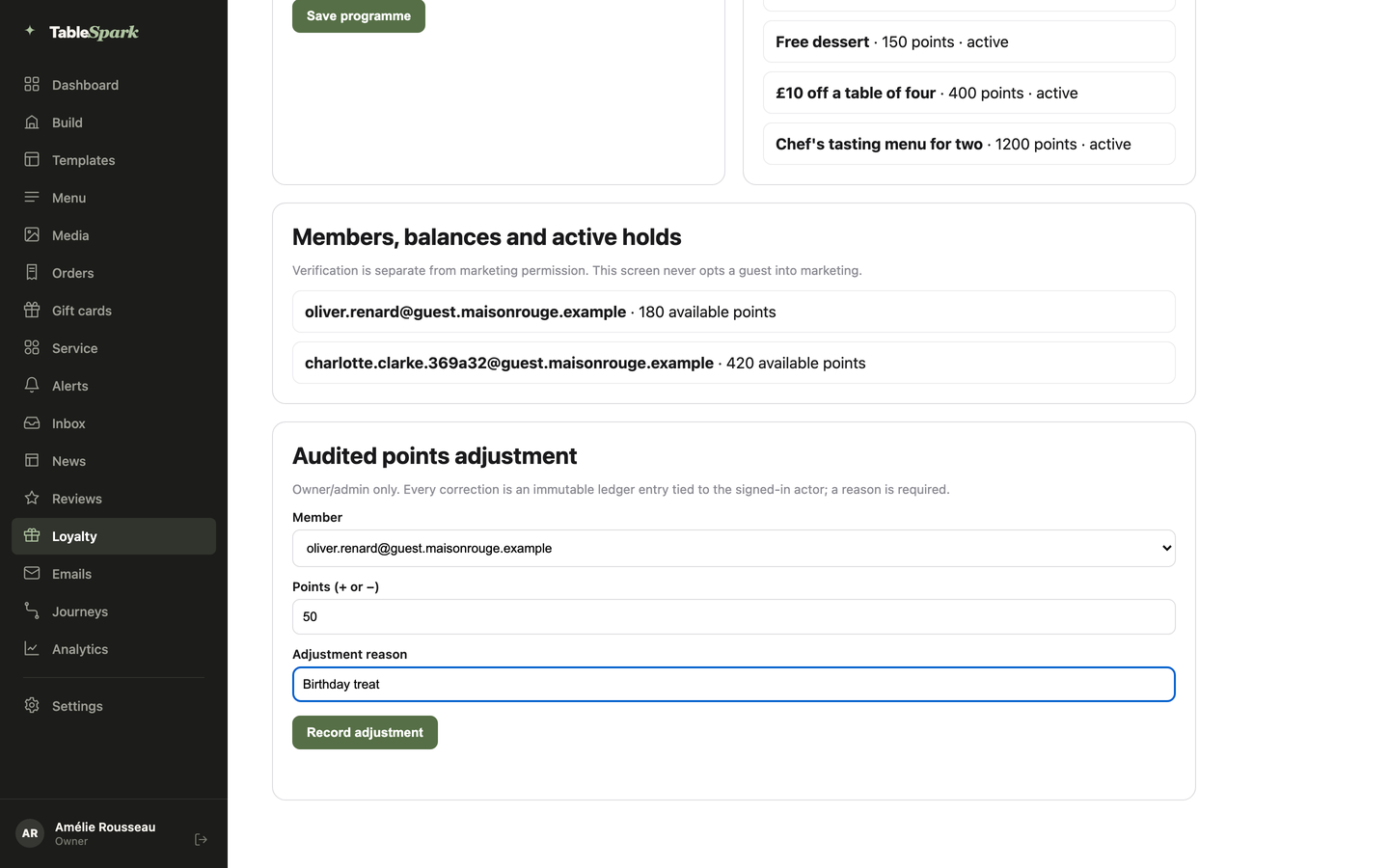Click oliver.renard member row with 180 points
Viewport: 1389px width, 868px height.
[734, 312]
